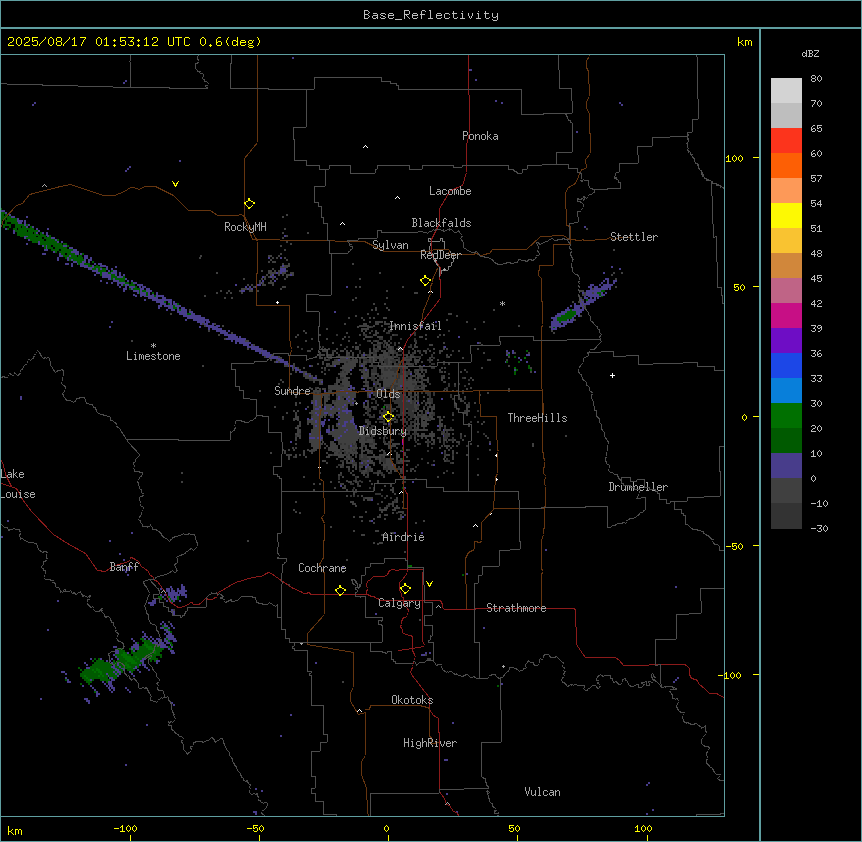
Task: Click the yellow v marker east of Calgary
Action: pyautogui.click(x=429, y=584)
